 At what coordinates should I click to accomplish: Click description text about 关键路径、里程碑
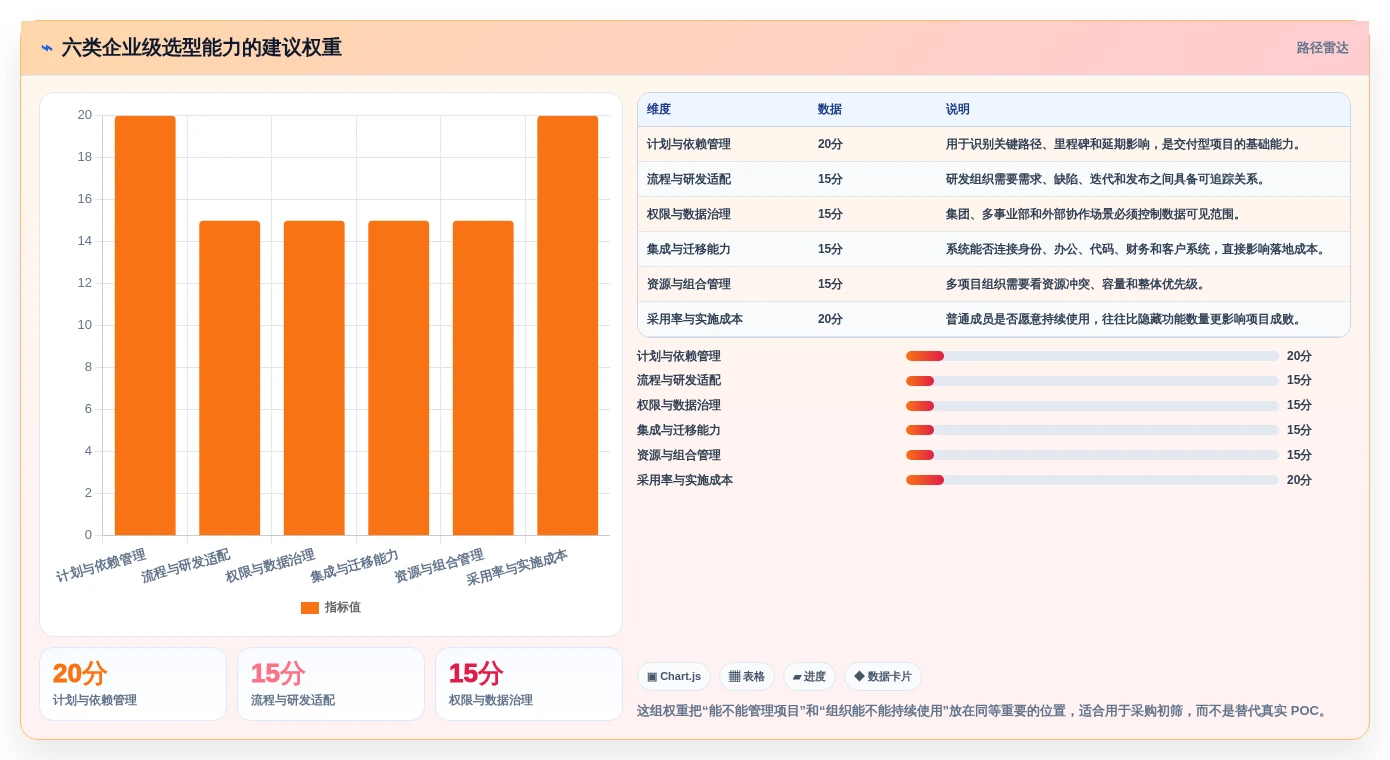[1125, 144]
